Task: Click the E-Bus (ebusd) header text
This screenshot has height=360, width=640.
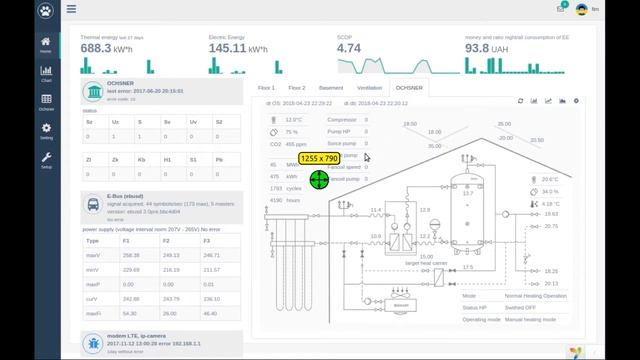Action: [125, 196]
